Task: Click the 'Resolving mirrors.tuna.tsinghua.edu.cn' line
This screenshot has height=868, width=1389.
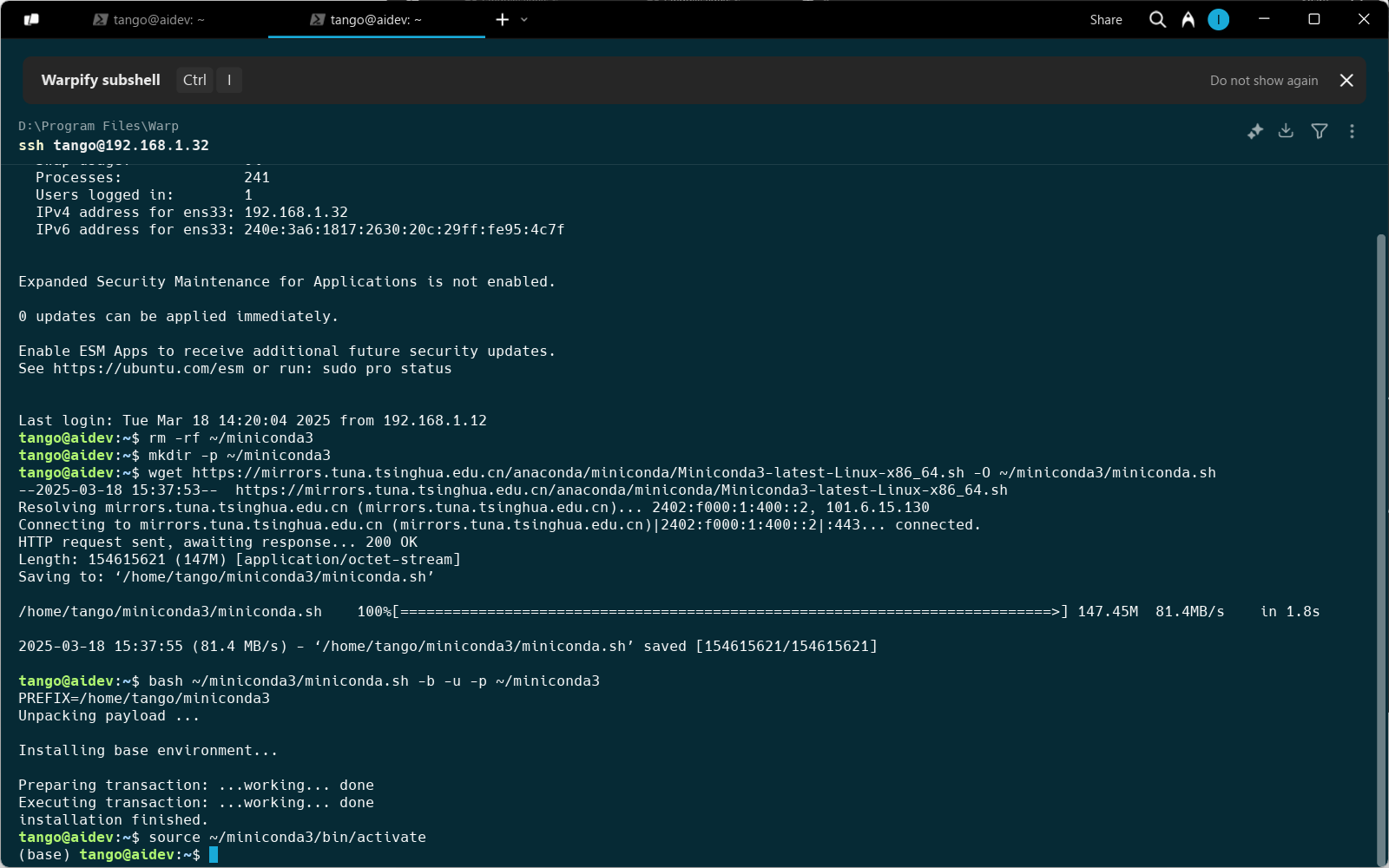Action: [474, 508]
